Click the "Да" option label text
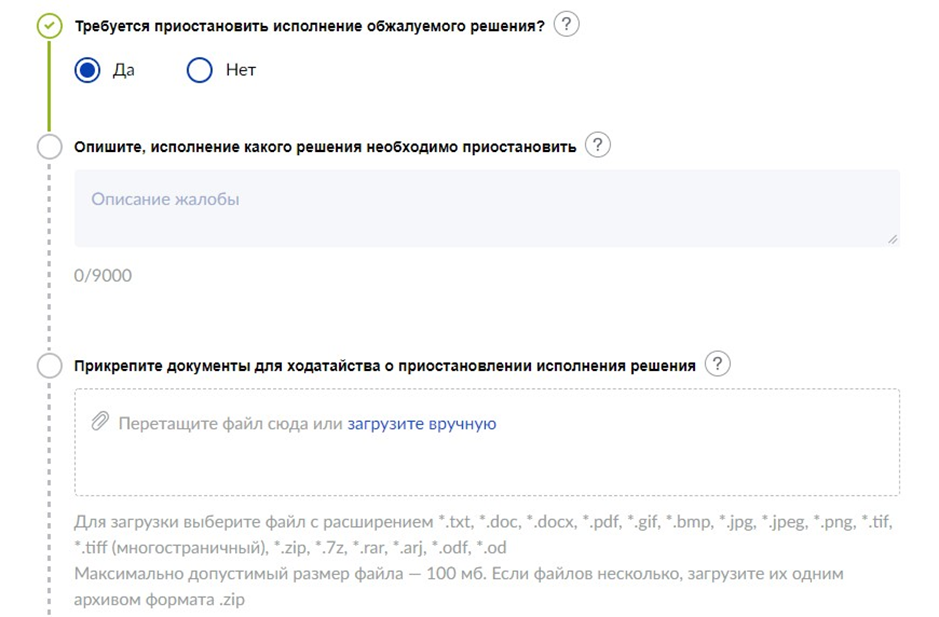 pos(123,71)
